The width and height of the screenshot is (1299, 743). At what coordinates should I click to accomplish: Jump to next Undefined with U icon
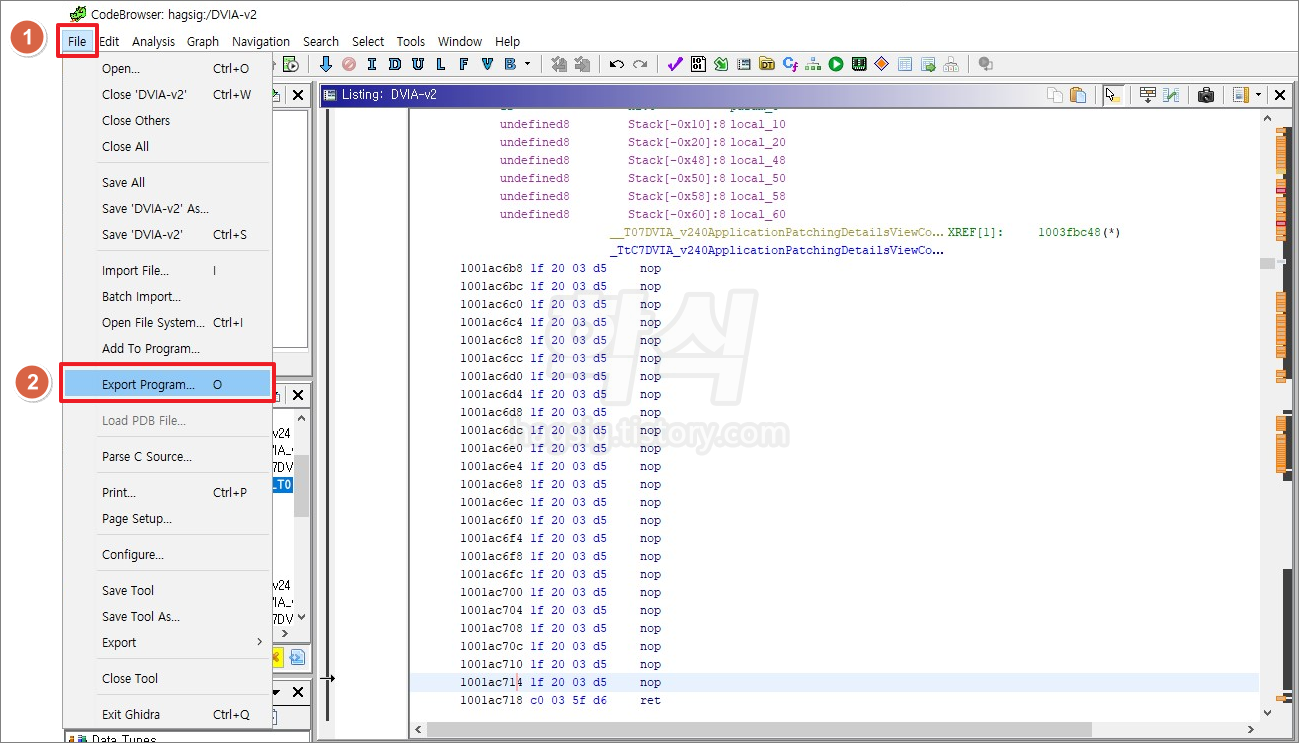[417, 64]
